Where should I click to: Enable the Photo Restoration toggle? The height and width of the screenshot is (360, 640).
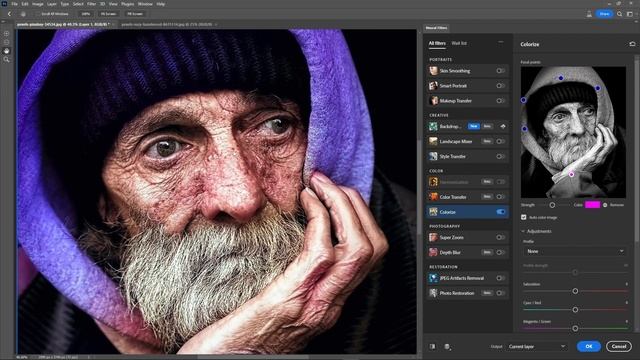click(x=500, y=293)
